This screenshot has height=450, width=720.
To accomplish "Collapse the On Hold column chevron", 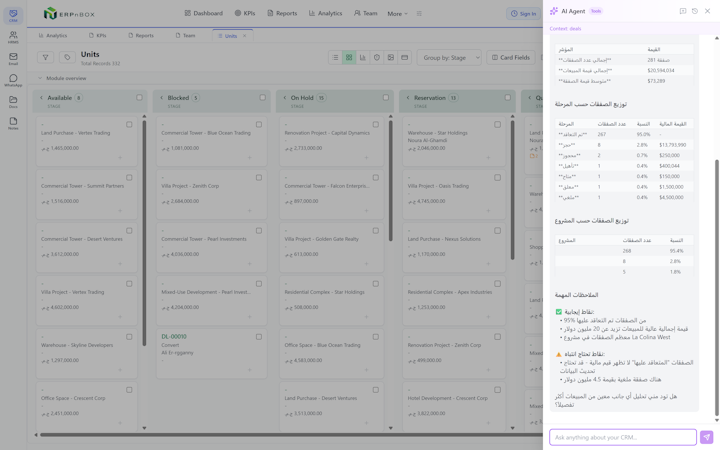I will [285, 98].
